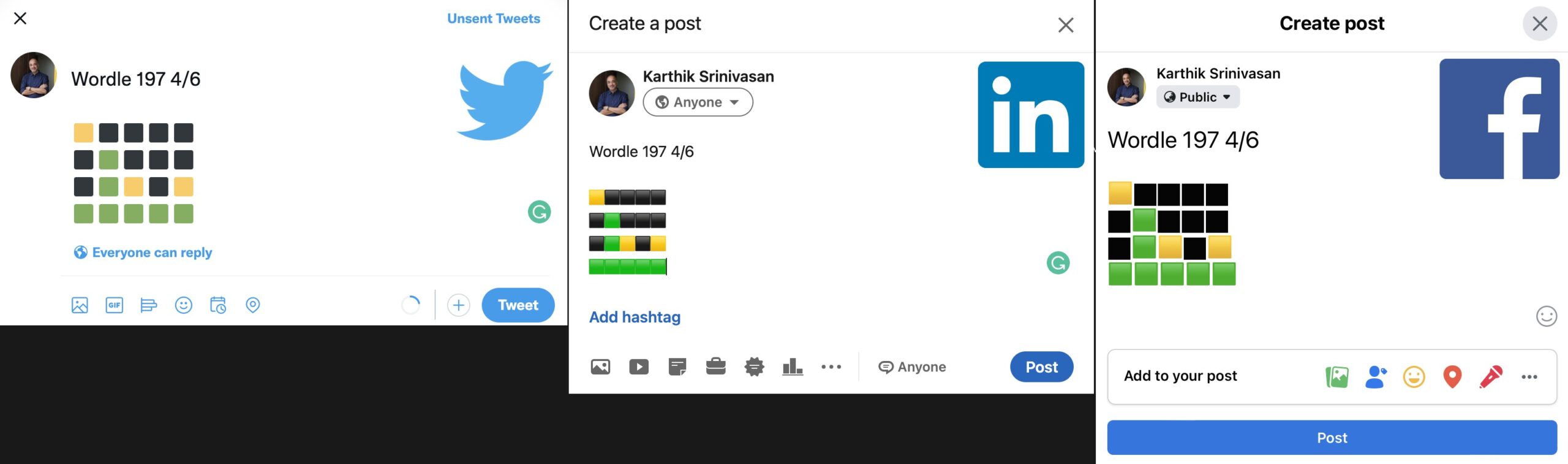The width and height of the screenshot is (1568, 464).
Task: Change LinkedIn comment control Anyone setting
Action: click(913, 367)
